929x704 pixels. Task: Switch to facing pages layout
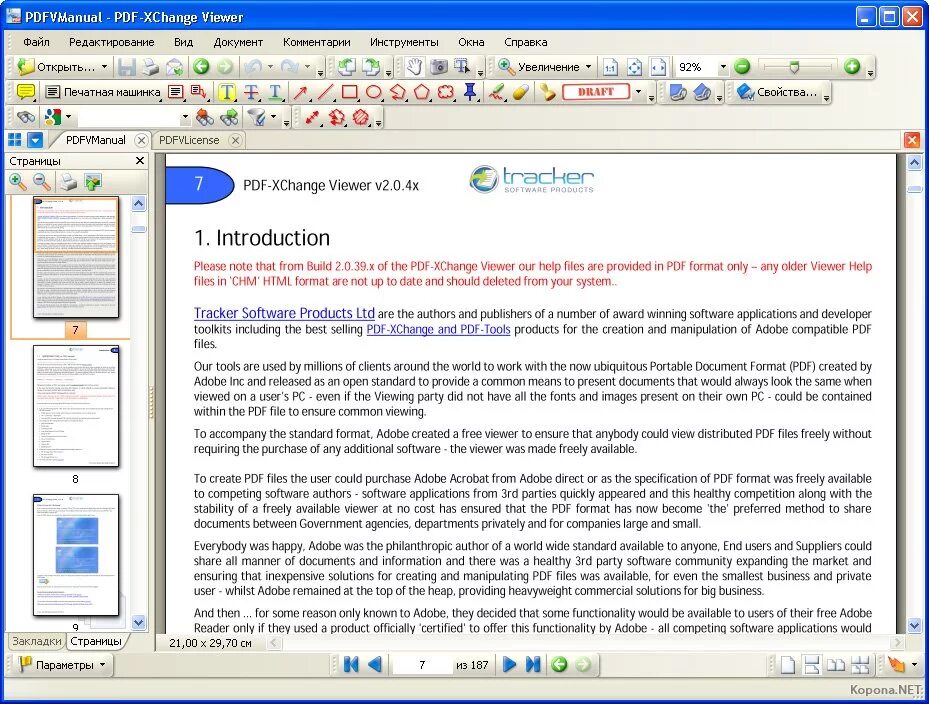coord(835,665)
